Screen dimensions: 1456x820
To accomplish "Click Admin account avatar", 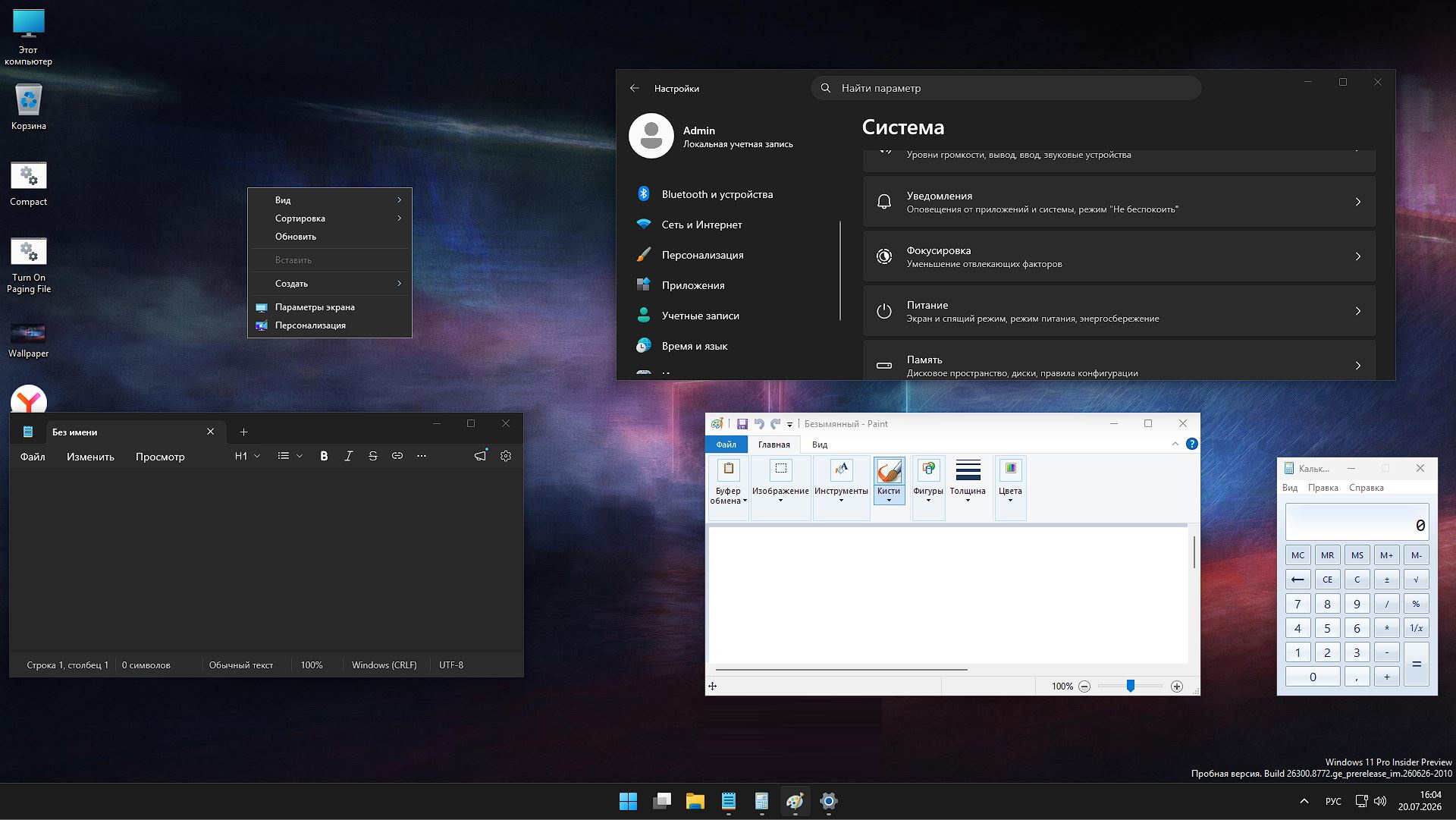I will [x=651, y=136].
